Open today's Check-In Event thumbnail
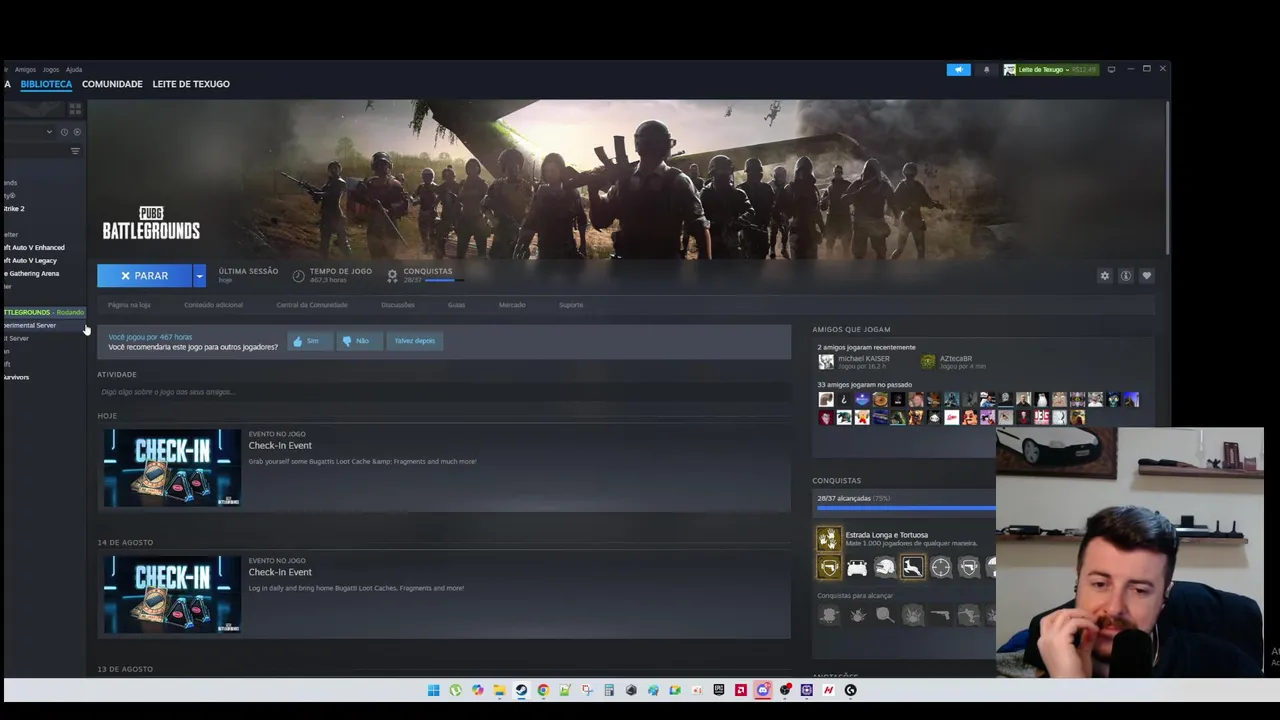 coord(172,467)
